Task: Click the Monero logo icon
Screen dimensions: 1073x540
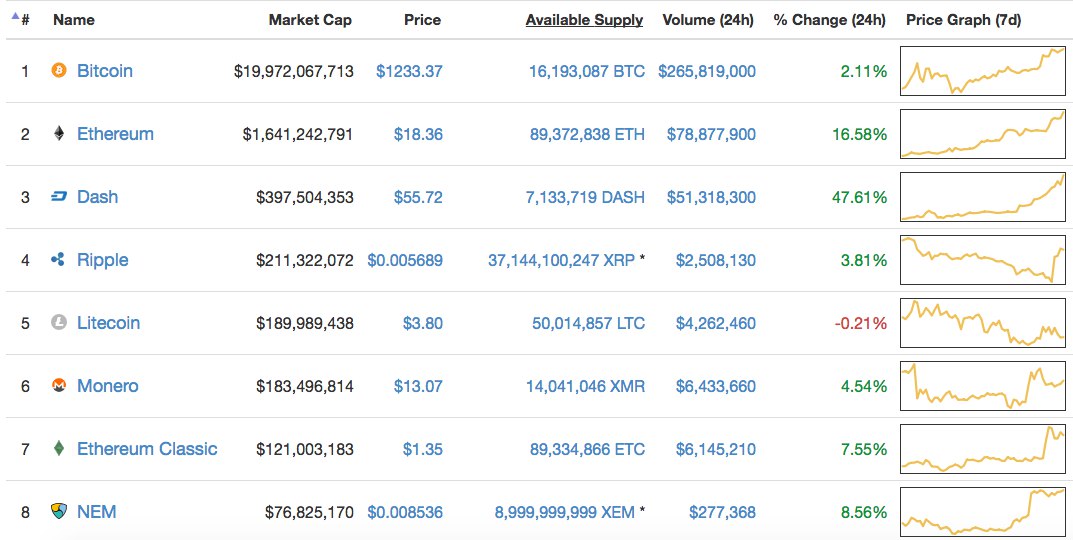Action: coord(60,385)
